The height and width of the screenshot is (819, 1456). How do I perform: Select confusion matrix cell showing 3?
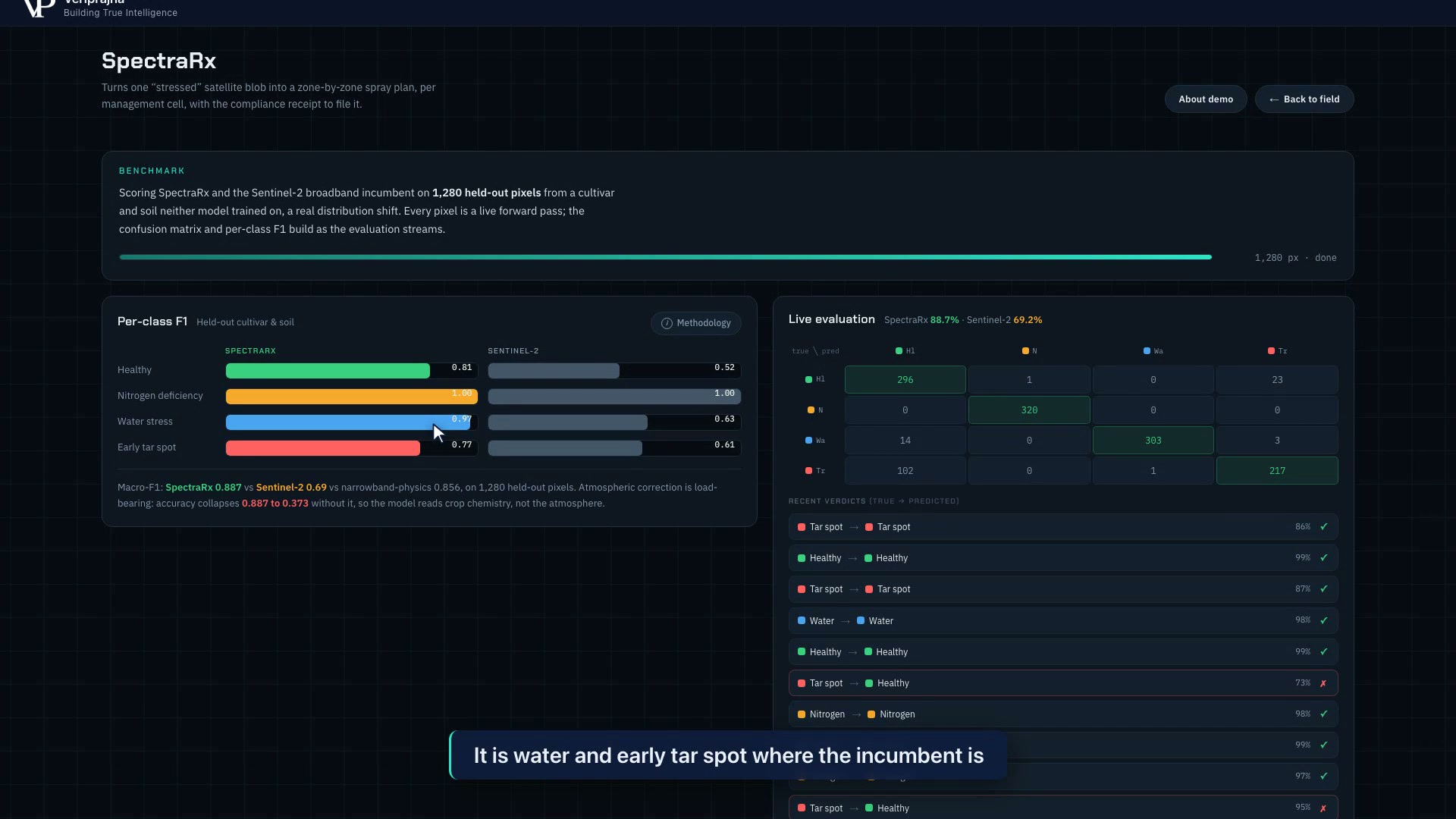click(x=1277, y=441)
